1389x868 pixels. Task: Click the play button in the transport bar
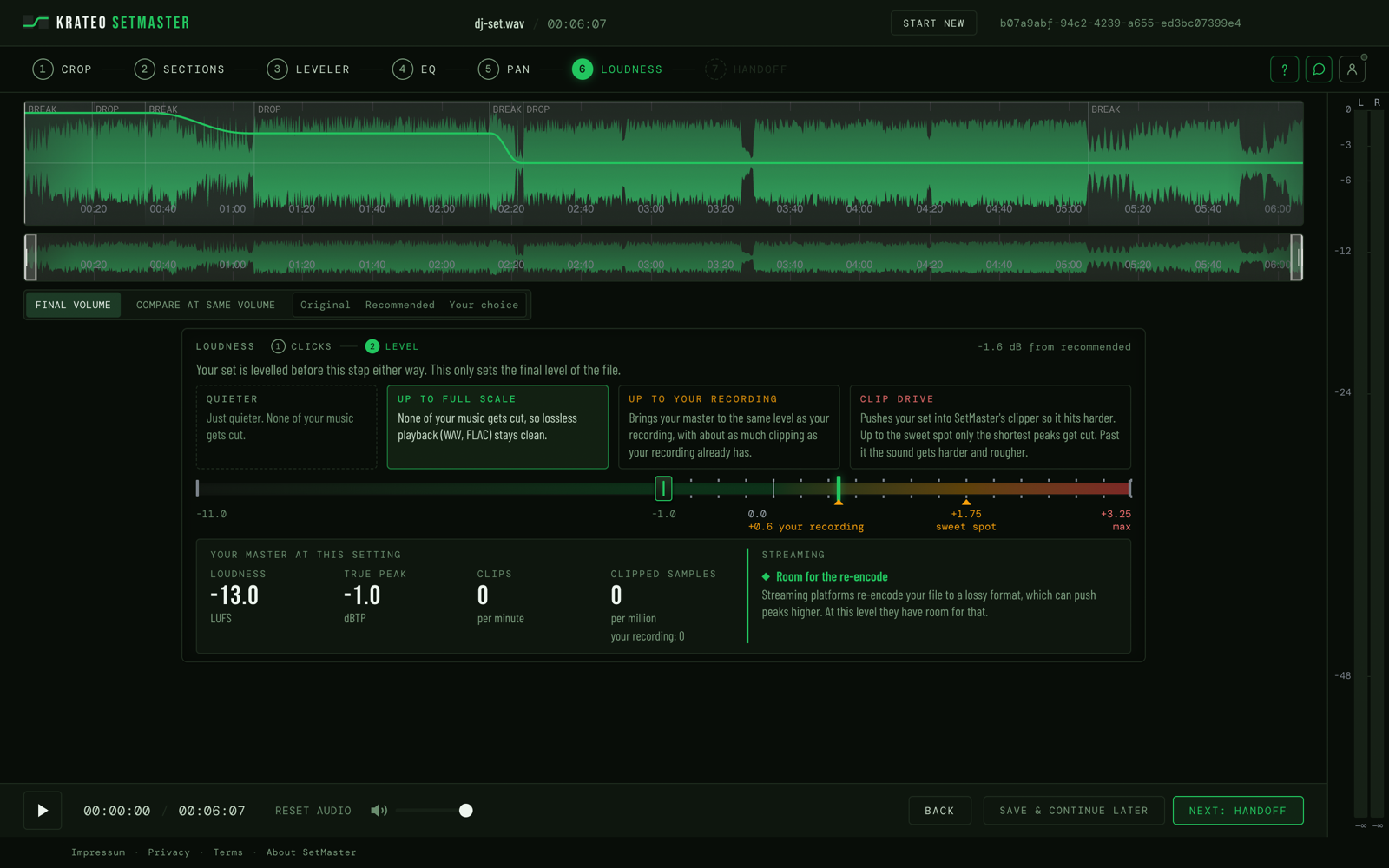43,811
